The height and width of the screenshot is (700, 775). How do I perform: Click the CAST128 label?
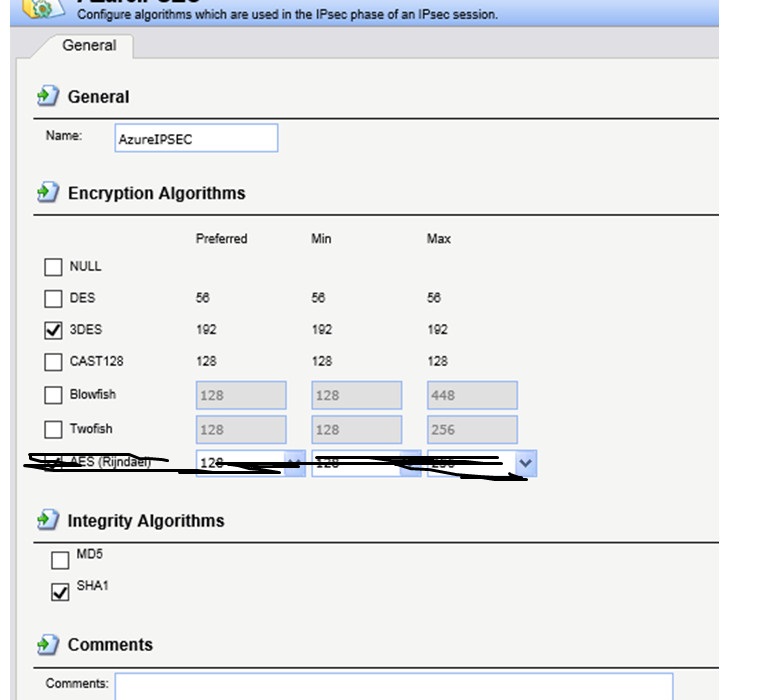click(96, 361)
